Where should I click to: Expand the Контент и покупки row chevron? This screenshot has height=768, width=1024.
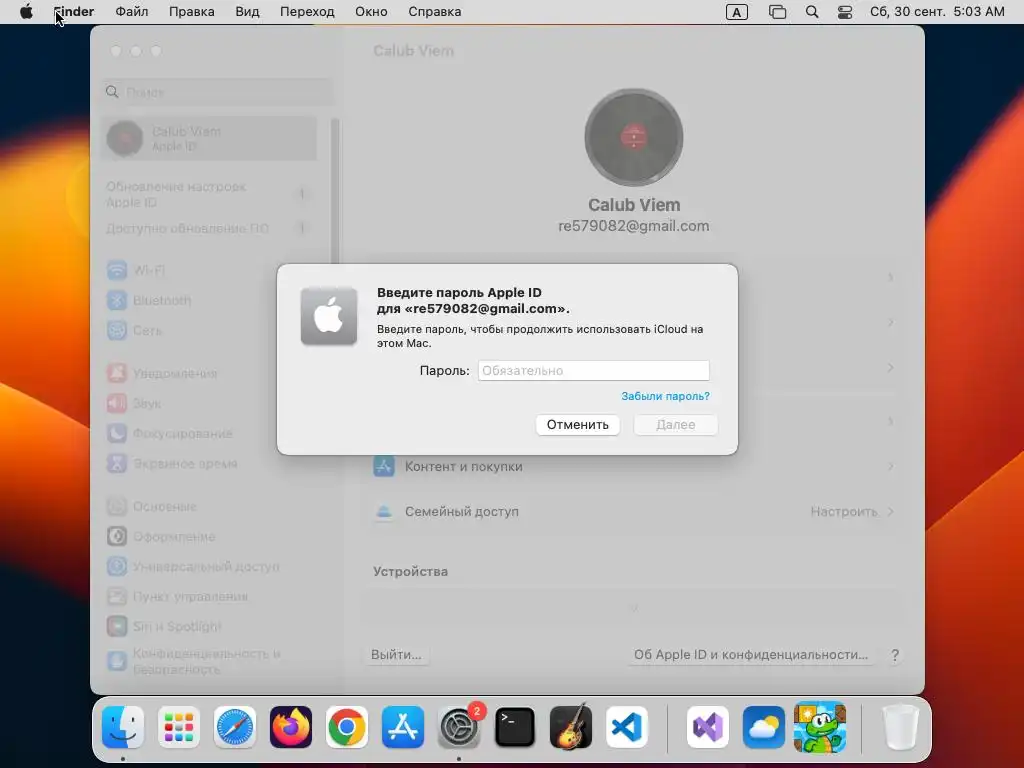pos(891,466)
